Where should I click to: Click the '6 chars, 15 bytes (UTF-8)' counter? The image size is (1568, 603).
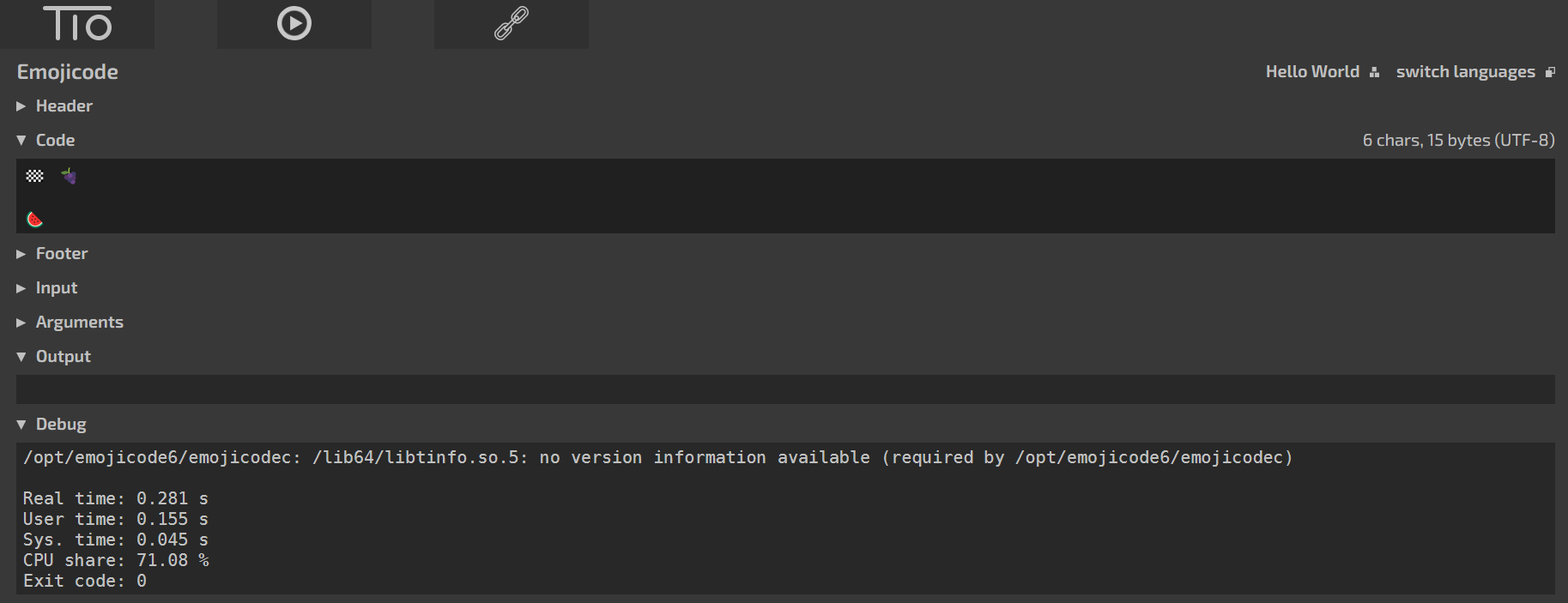tap(1458, 141)
